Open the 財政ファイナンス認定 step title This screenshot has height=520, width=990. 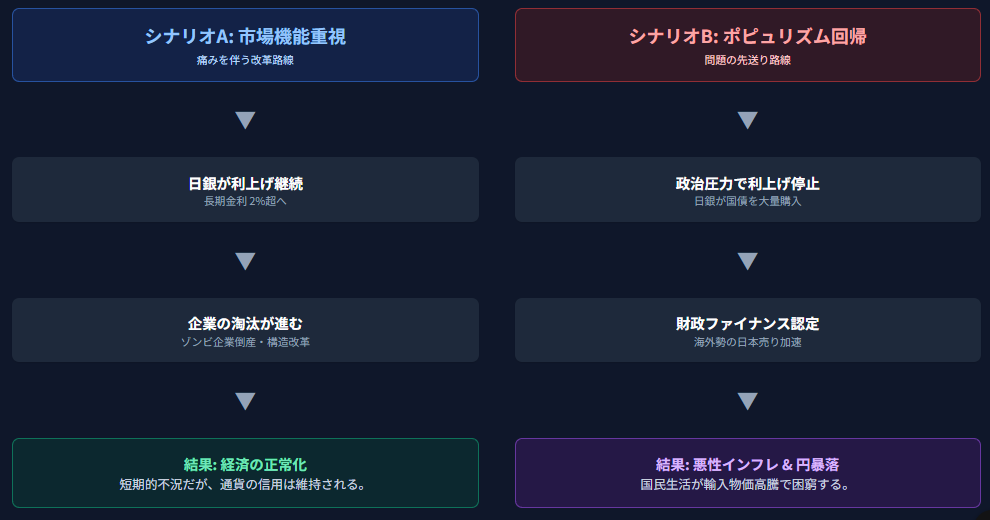click(x=747, y=324)
